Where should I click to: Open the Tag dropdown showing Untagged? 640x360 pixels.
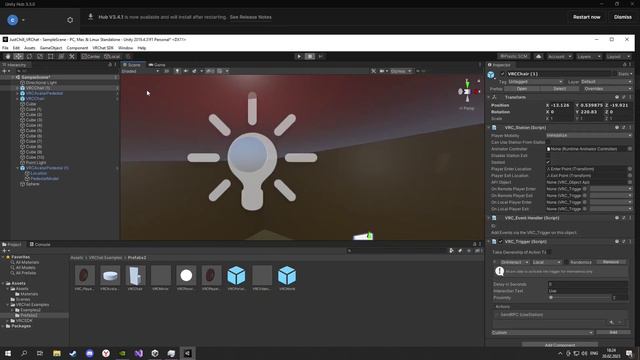click(536, 82)
